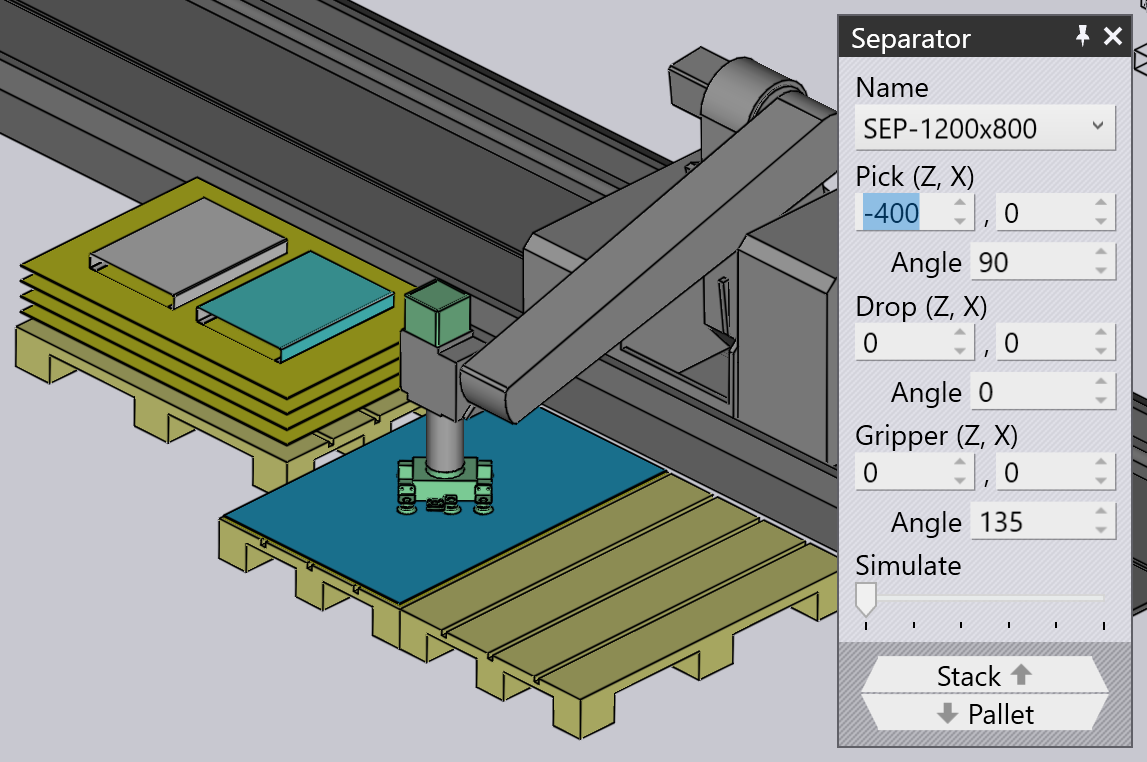
Task: Decrease the Pick X value
Action: (x=1101, y=222)
